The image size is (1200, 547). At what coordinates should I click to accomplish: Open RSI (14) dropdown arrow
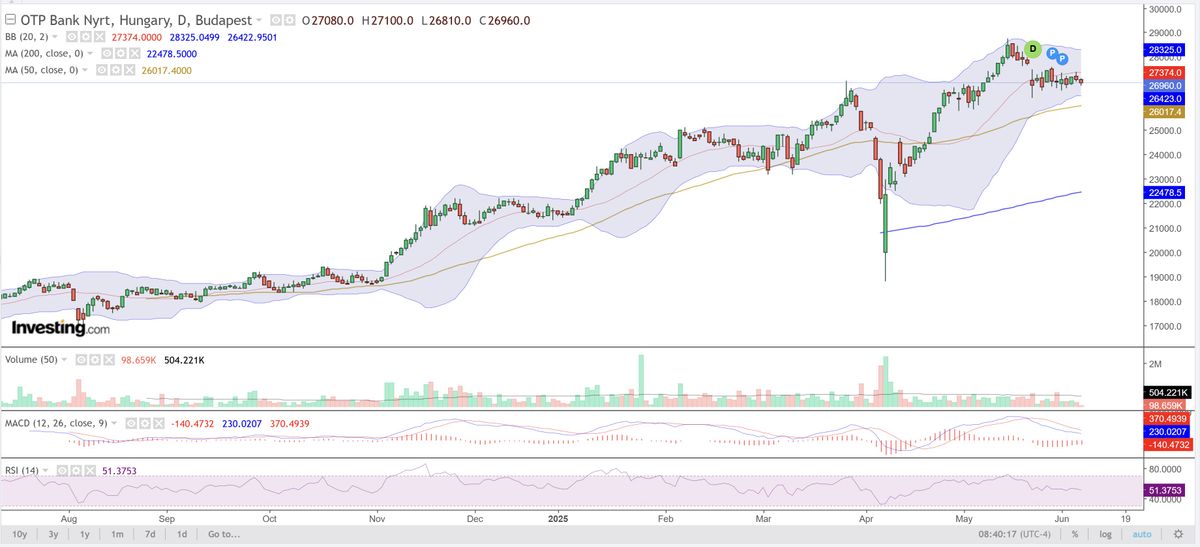pyautogui.click(x=45, y=471)
